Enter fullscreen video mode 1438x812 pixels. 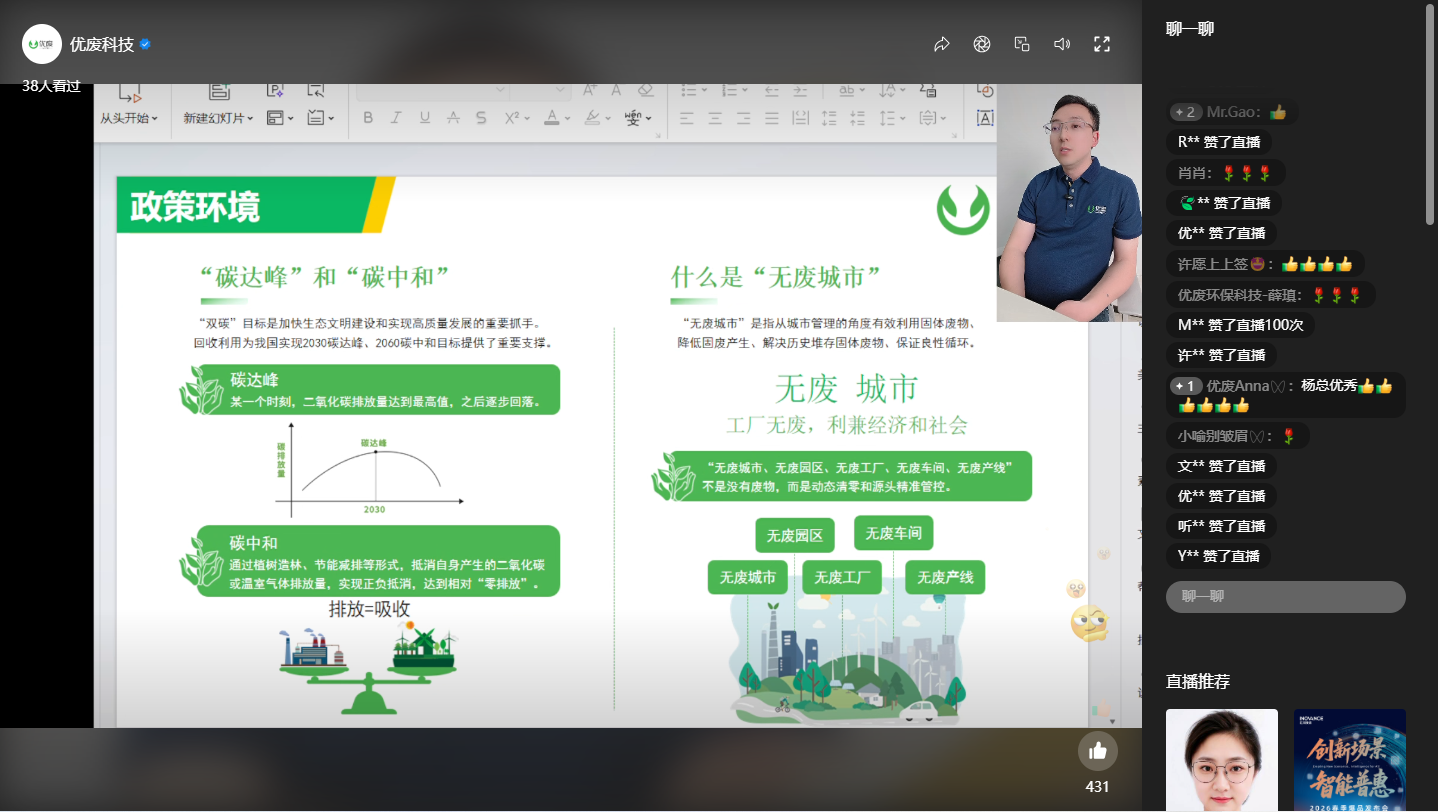[x=1102, y=44]
